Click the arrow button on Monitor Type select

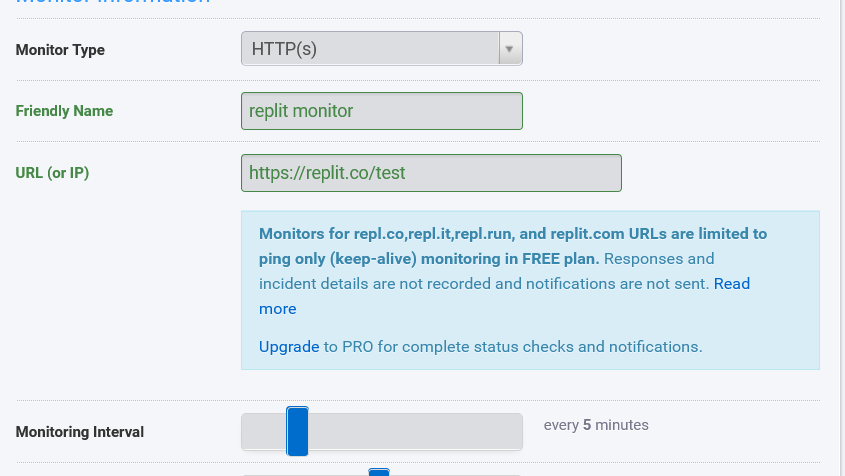[x=510, y=49]
